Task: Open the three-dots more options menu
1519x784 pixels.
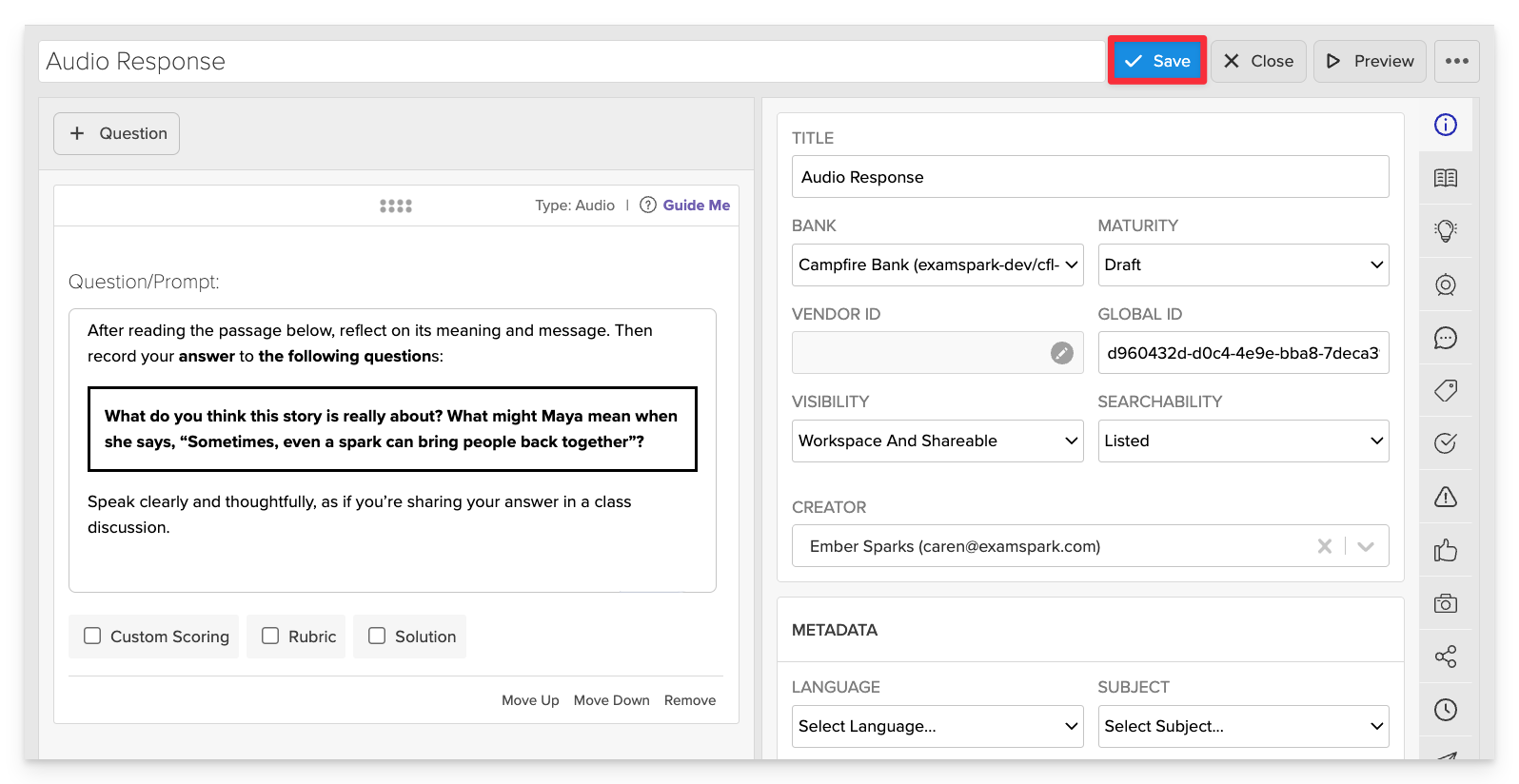Action: pyautogui.click(x=1456, y=61)
